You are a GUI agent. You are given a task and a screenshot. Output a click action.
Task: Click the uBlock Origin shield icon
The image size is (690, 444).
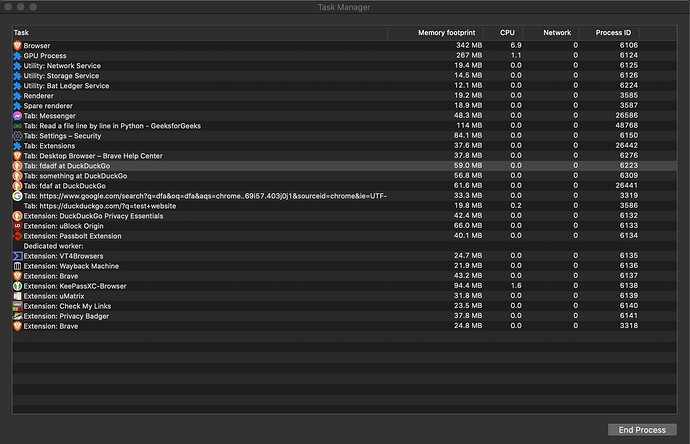(17, 226)
